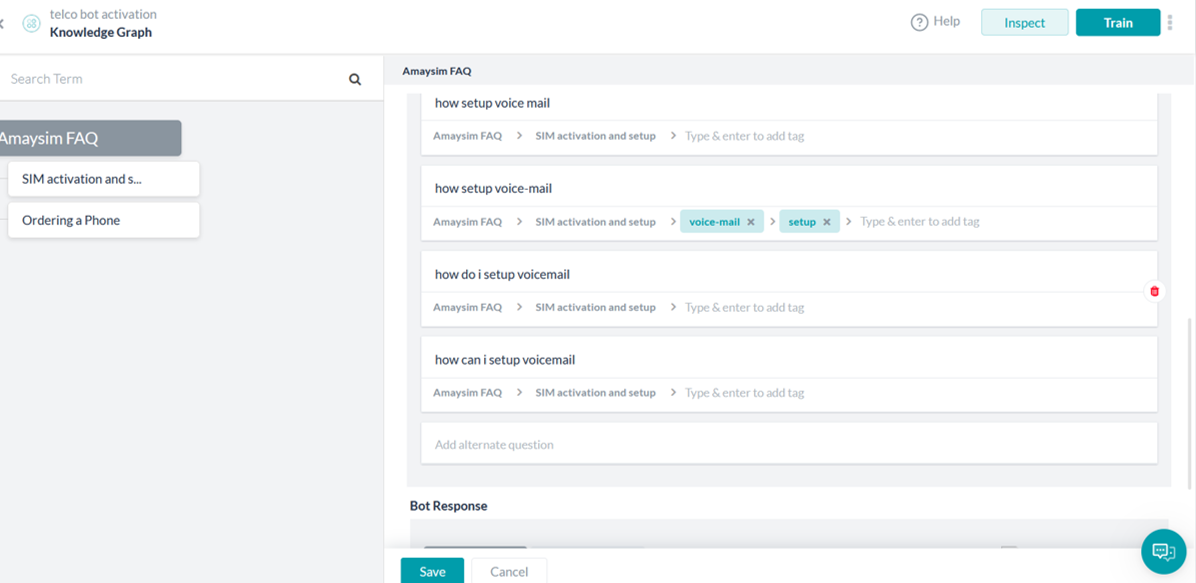Select the Ordering a Phone node
Screen dimensions: 1196x583
coord(104,221)
